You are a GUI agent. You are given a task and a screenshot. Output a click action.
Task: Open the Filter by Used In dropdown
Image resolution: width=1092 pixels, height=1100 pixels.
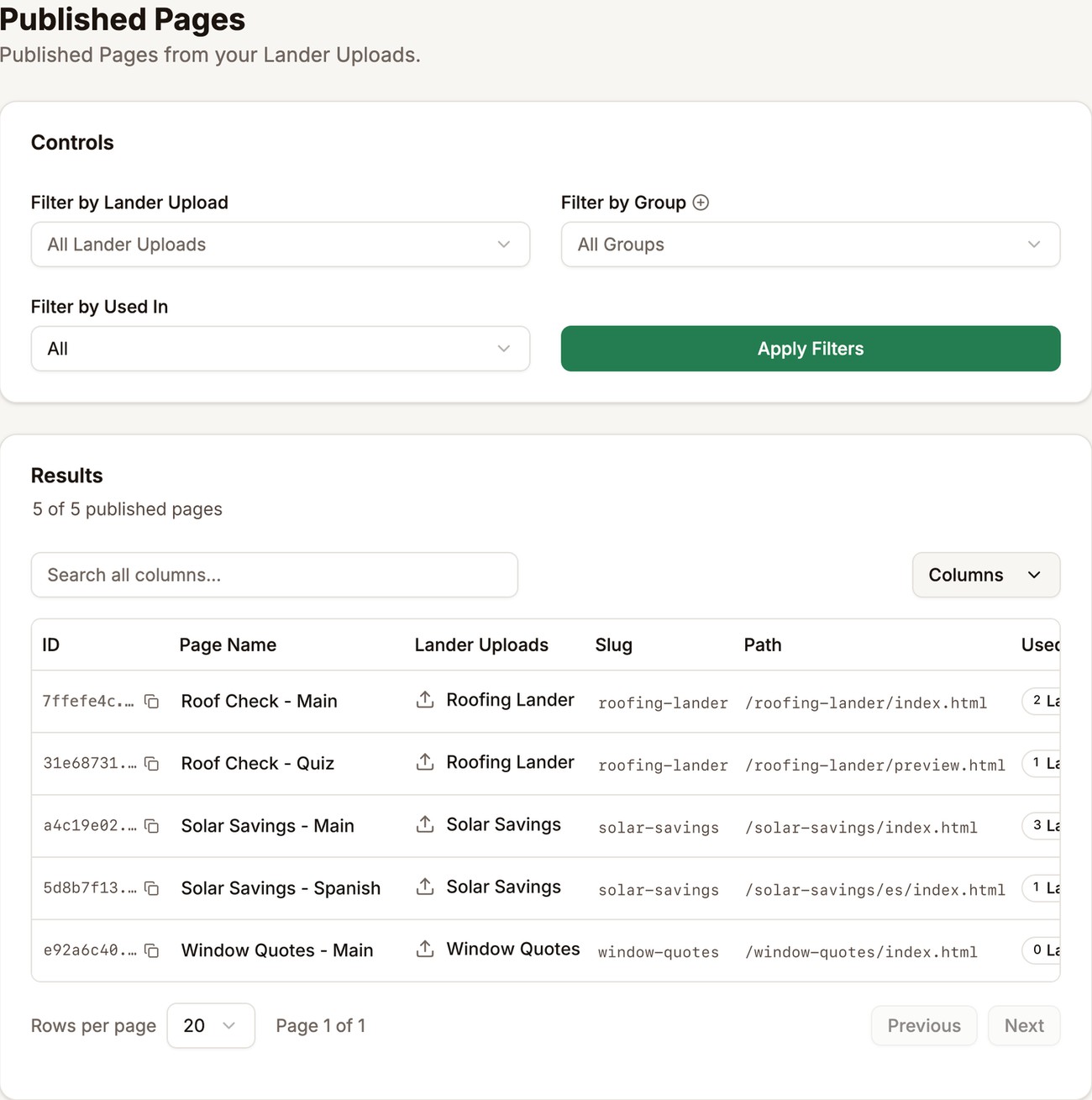pos(281,349)
